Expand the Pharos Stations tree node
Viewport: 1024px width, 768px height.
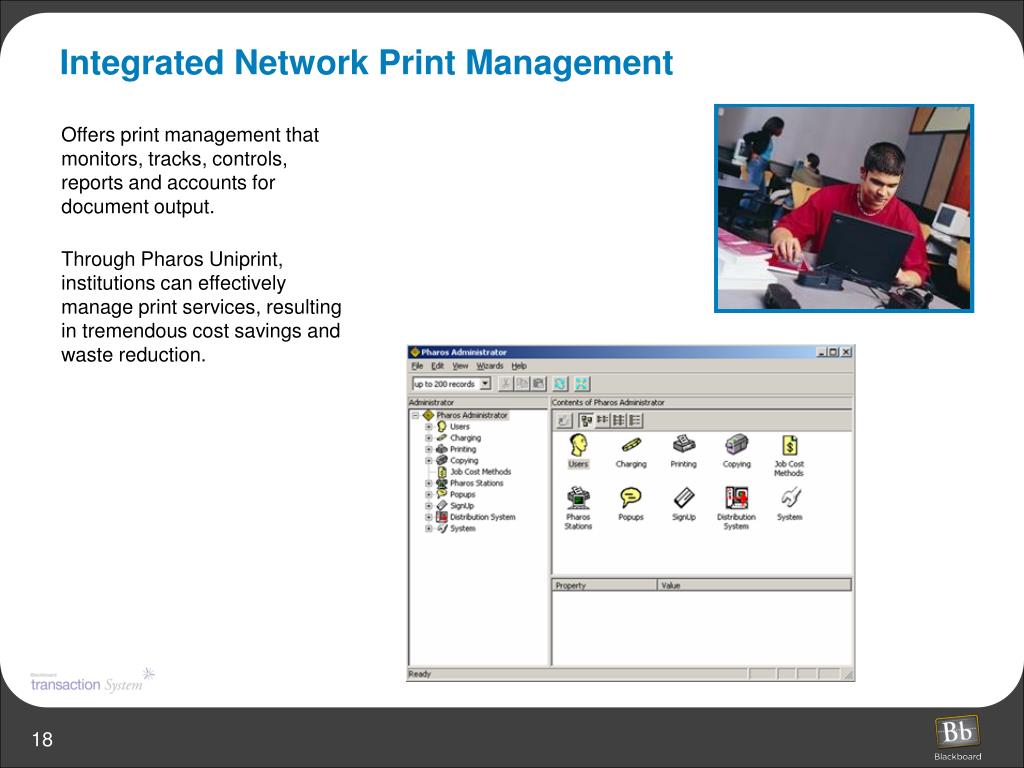(429, 483)
